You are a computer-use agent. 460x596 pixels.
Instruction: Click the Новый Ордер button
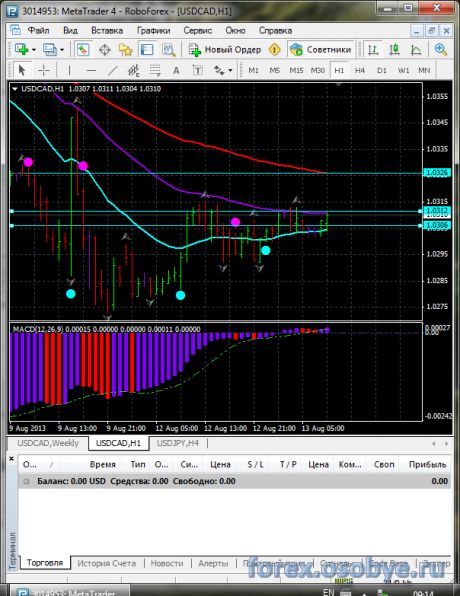tap(225, 49)
